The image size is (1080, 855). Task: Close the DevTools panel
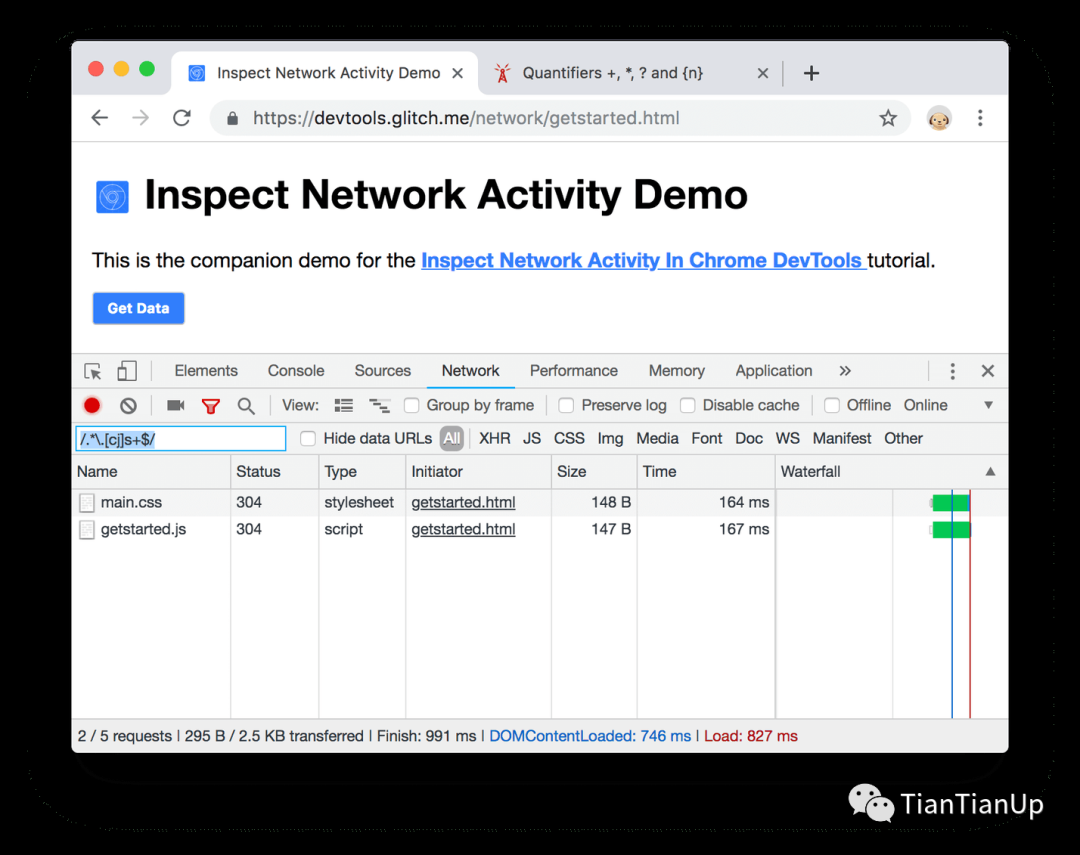tap(988, 371)
